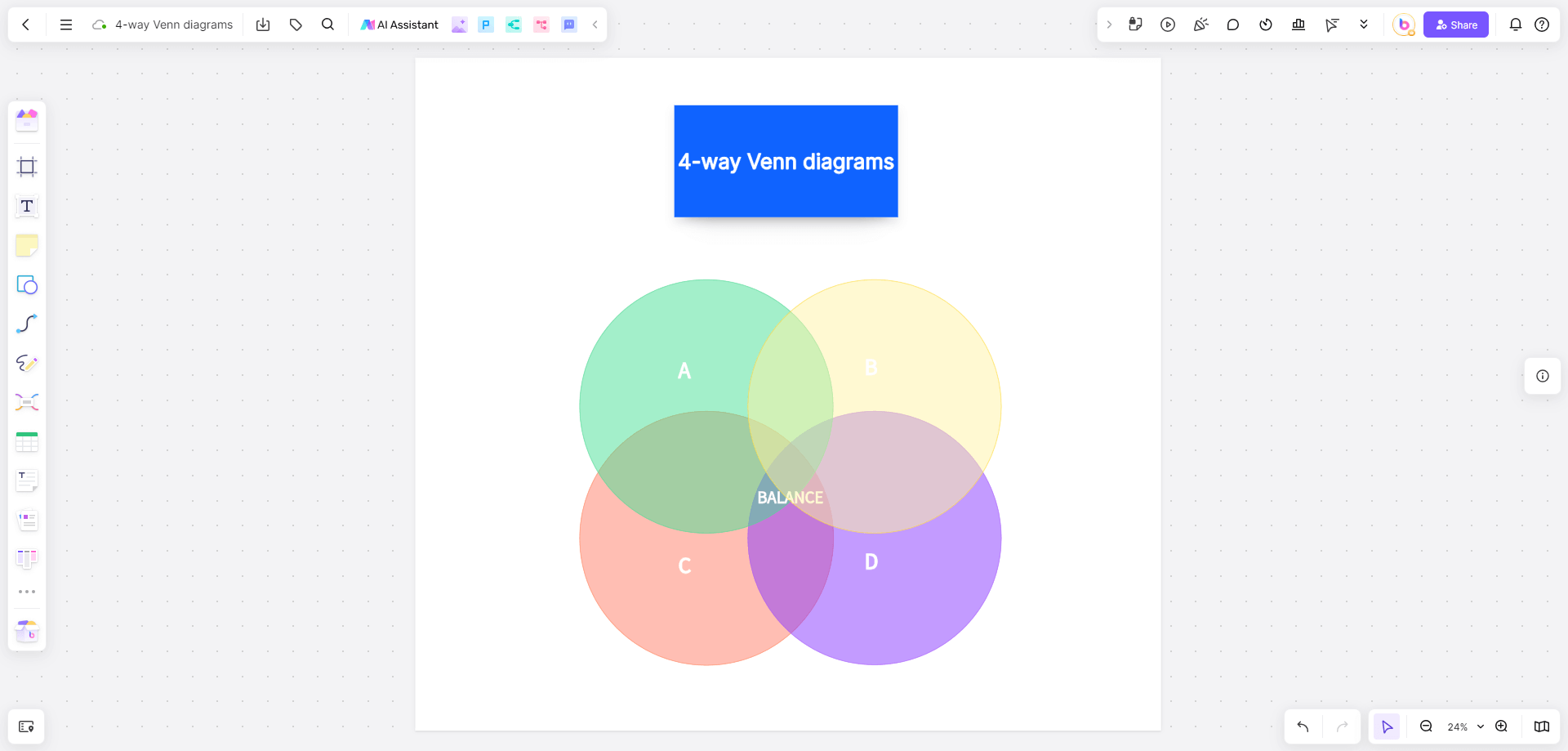The height and width of the screenshot is (751, 1568).
Task: Open more tools via three dots
Action: click(27, 592)
